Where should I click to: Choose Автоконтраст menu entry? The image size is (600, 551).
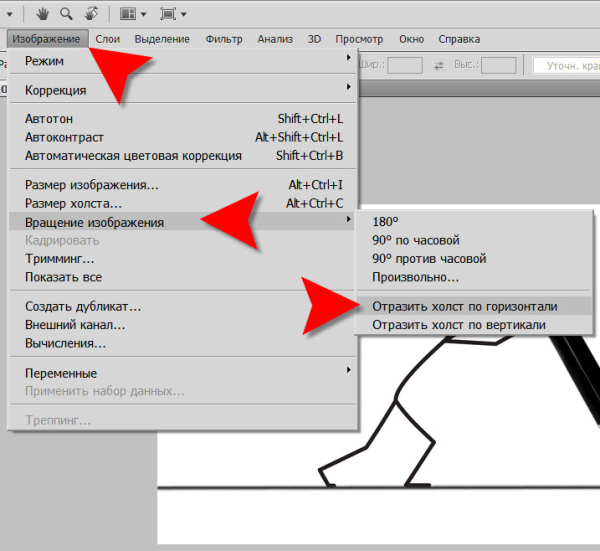tap(184, 137)
